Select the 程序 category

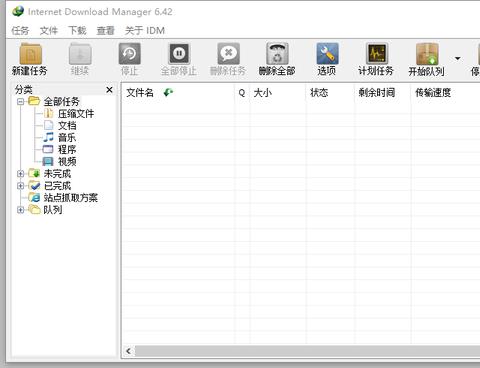67,150
